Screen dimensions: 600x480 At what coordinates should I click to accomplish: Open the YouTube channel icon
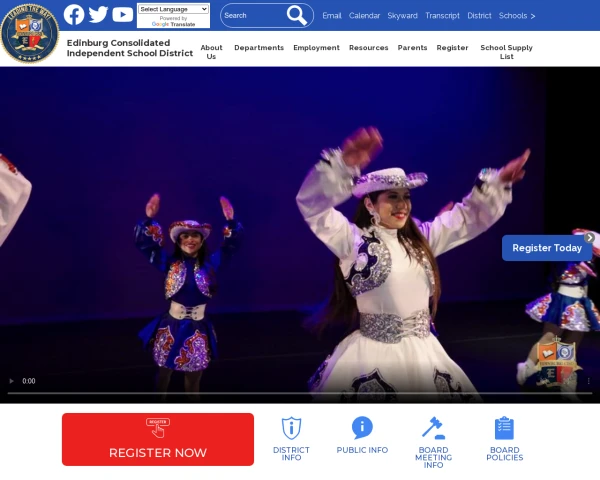pyautogui.click(x=122, y=15)
